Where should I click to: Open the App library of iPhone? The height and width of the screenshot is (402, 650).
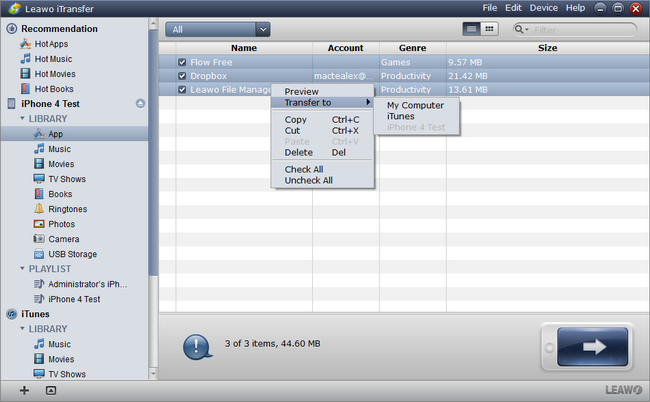point(48,134)
